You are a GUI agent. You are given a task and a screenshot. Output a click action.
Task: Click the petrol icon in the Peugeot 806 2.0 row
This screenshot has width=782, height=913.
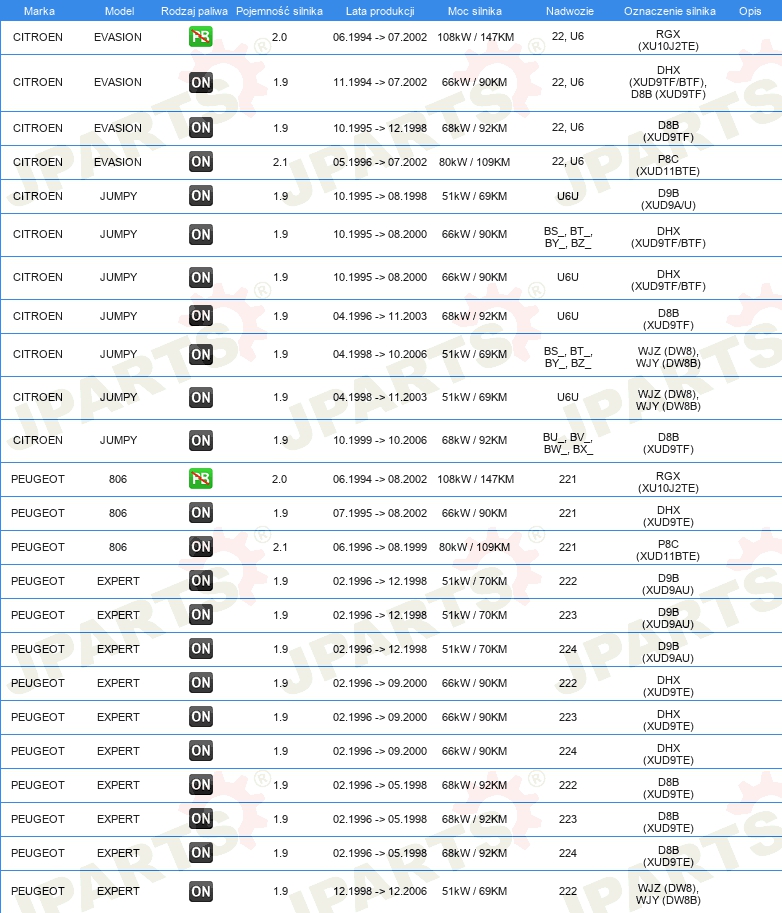pyautogui.click(x=200, y=479)
